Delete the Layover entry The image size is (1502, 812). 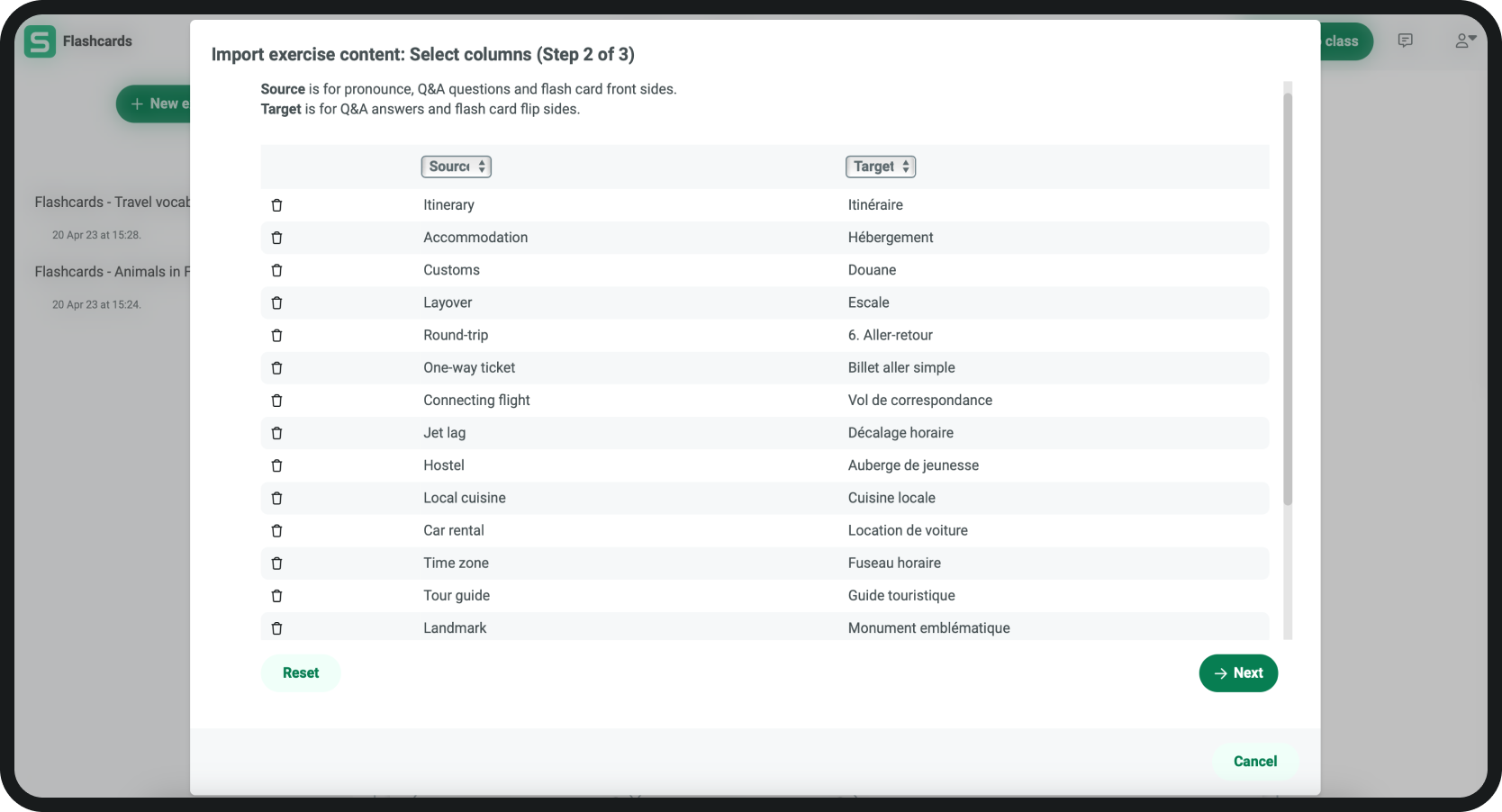(x=276, y=302)
